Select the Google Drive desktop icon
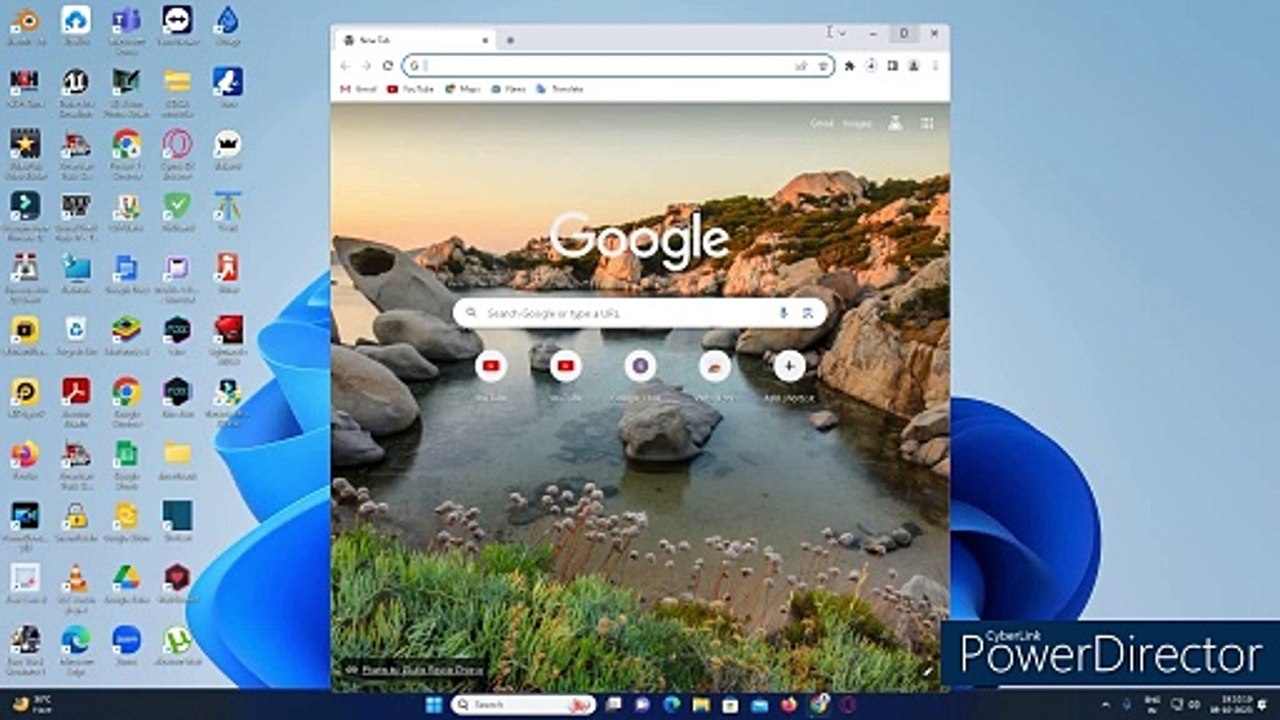Viewport: 1280px width, 720px height. [127, 584]
